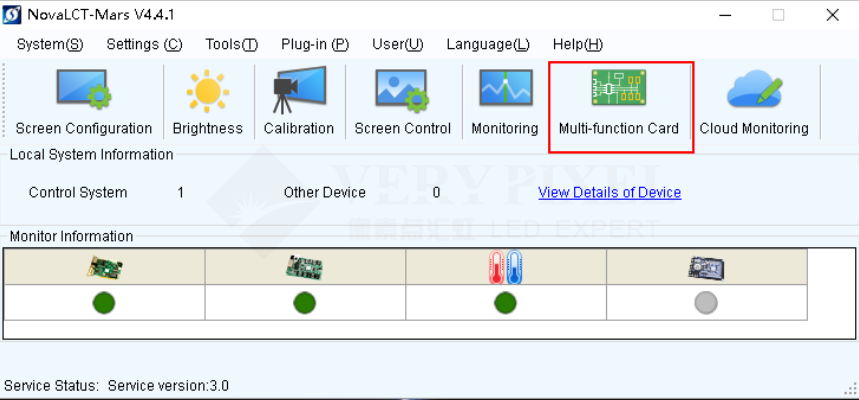Open the Monitoring graph tool
The height and width of the screenshot is (400, 859).
(x=505, y=102)
